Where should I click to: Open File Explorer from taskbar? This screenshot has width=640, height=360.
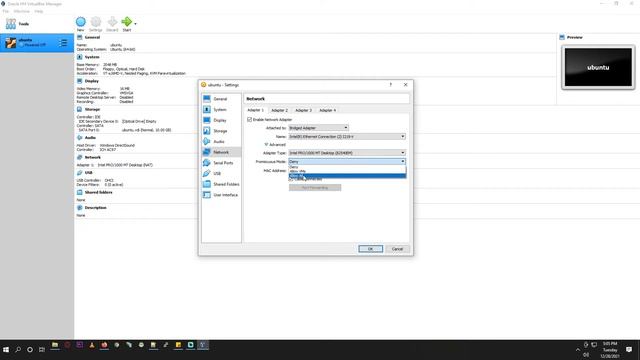click(x=55, y=345)
